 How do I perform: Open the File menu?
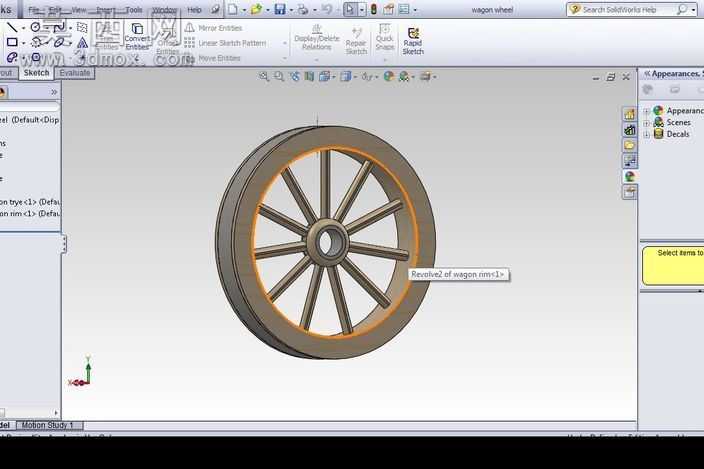[34, 10]
